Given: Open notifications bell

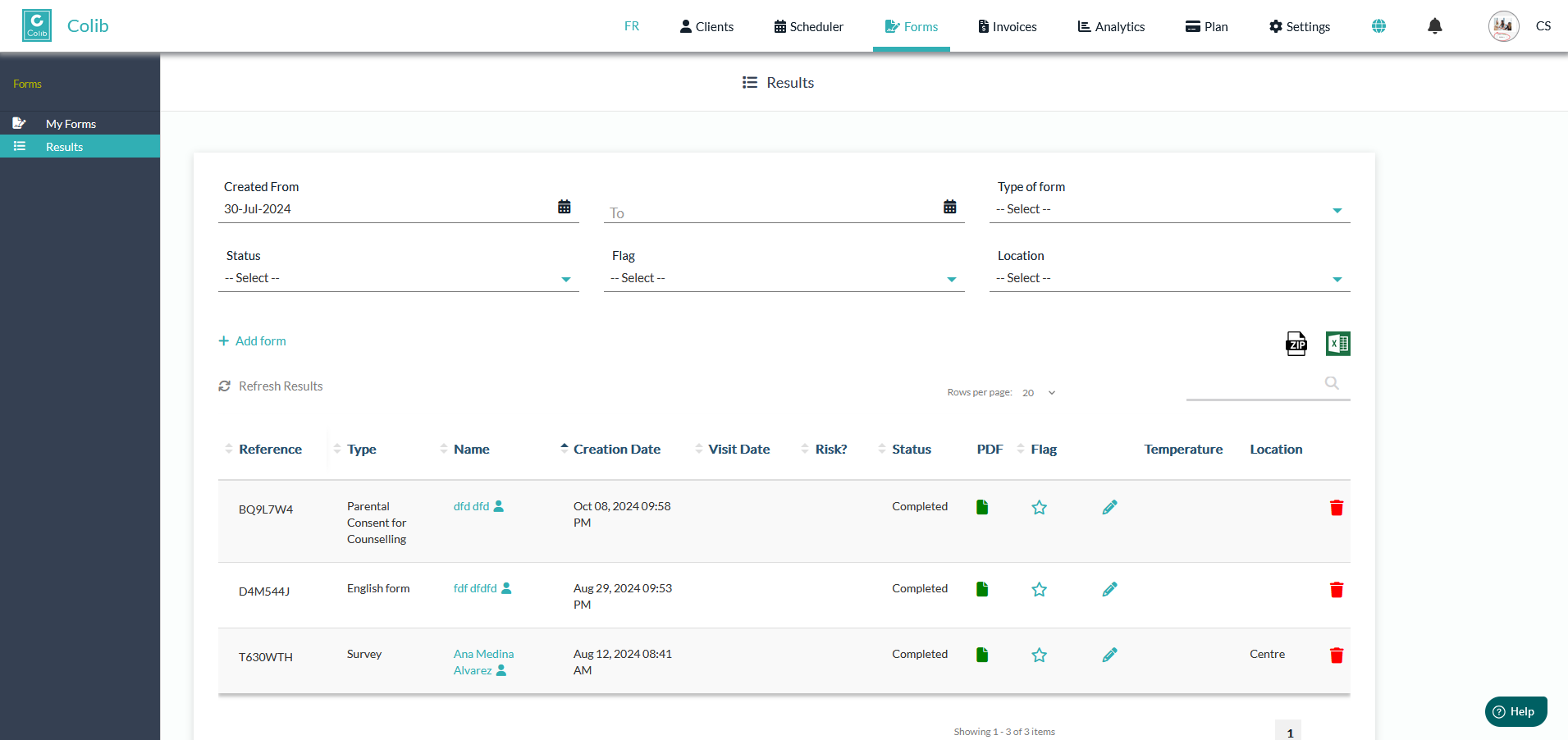Looking at the screenshot, I should click(x=1434, y=26).
